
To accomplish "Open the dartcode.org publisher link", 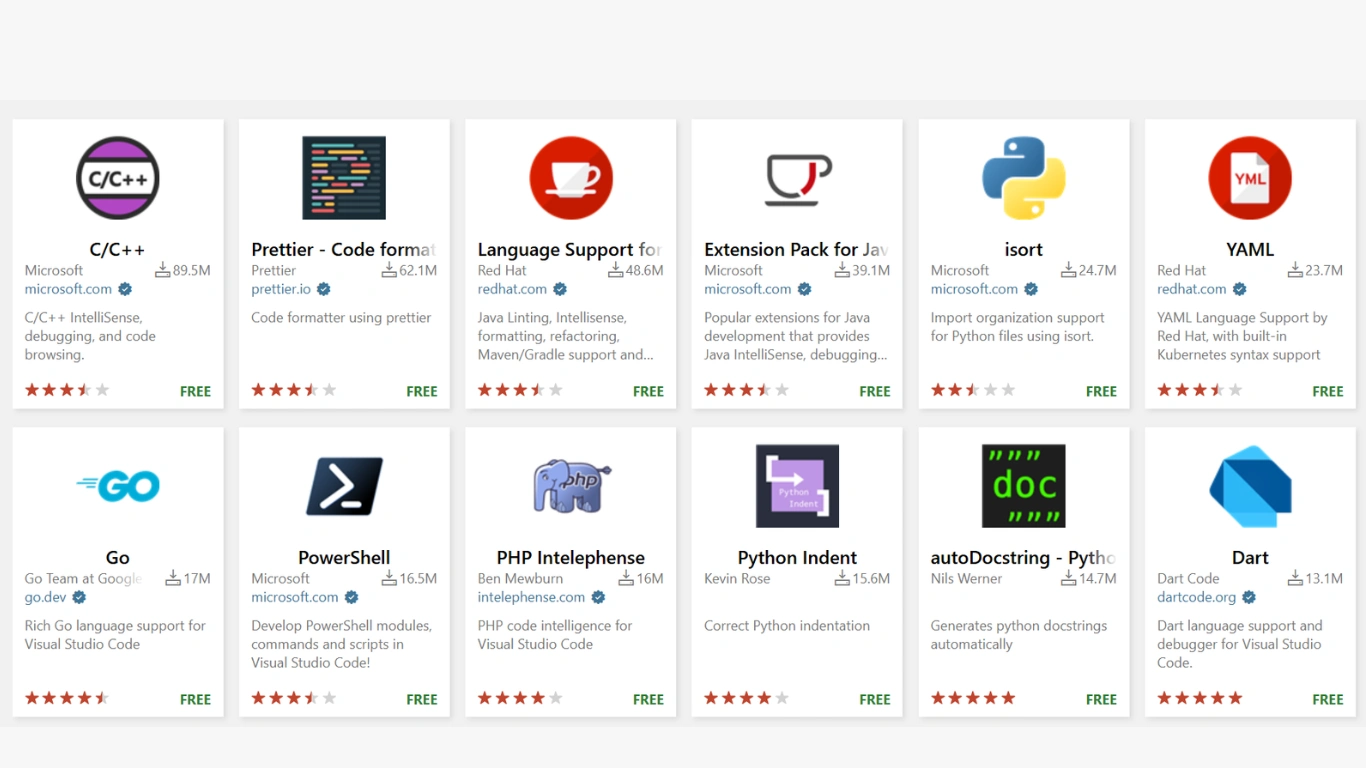I will point(1197,597).
